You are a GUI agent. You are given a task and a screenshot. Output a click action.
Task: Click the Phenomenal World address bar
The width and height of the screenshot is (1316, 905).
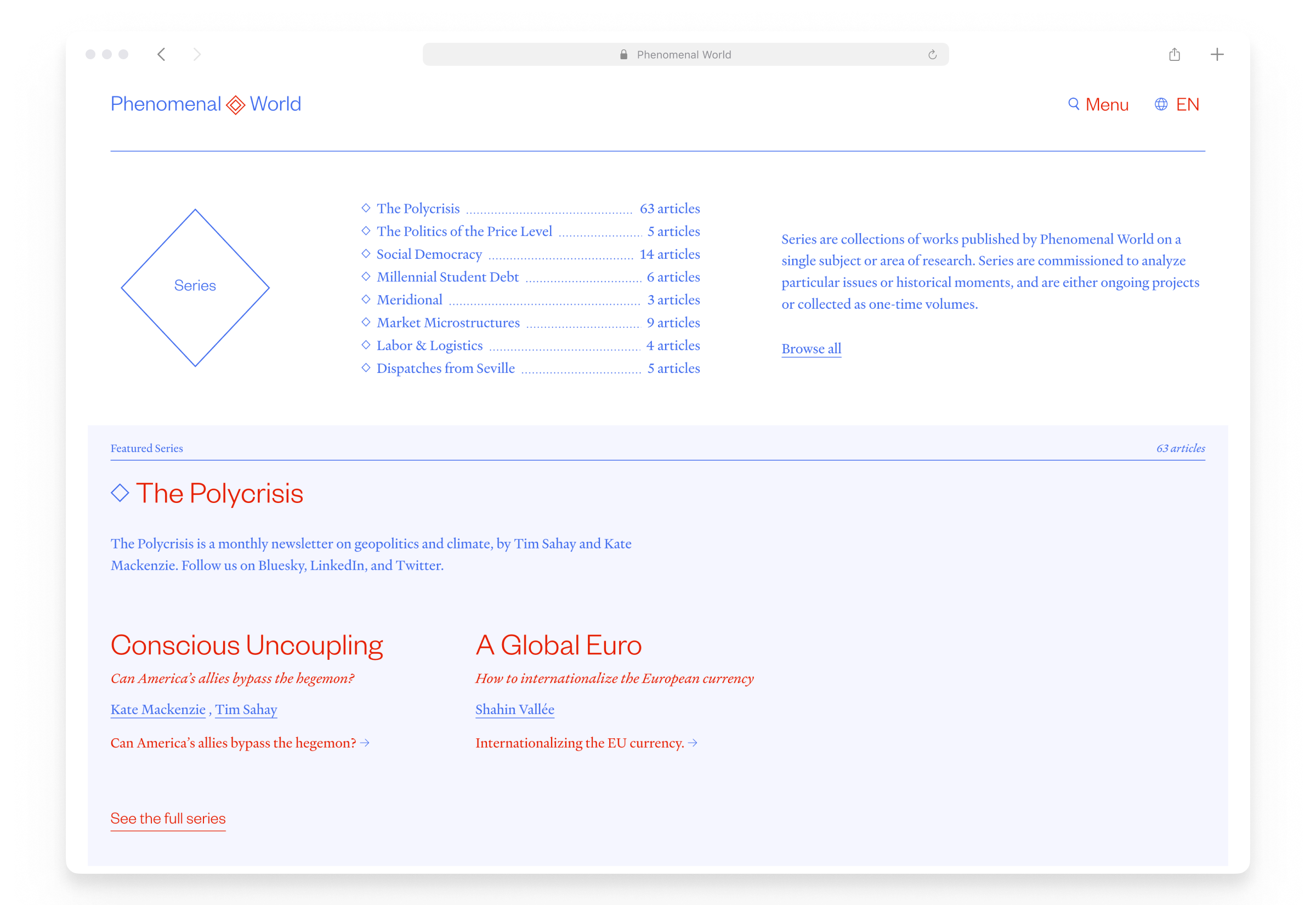point(684,55)
